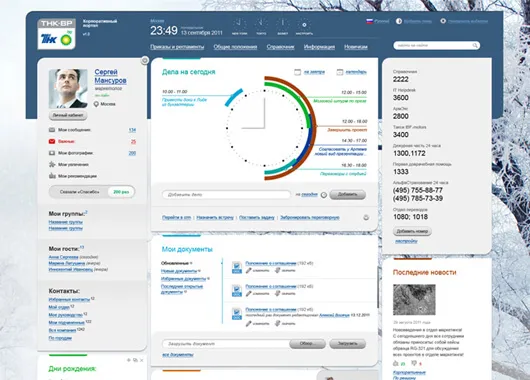Click the blue 10.00-11.00 arc on the clock

[x=234, y=97]
